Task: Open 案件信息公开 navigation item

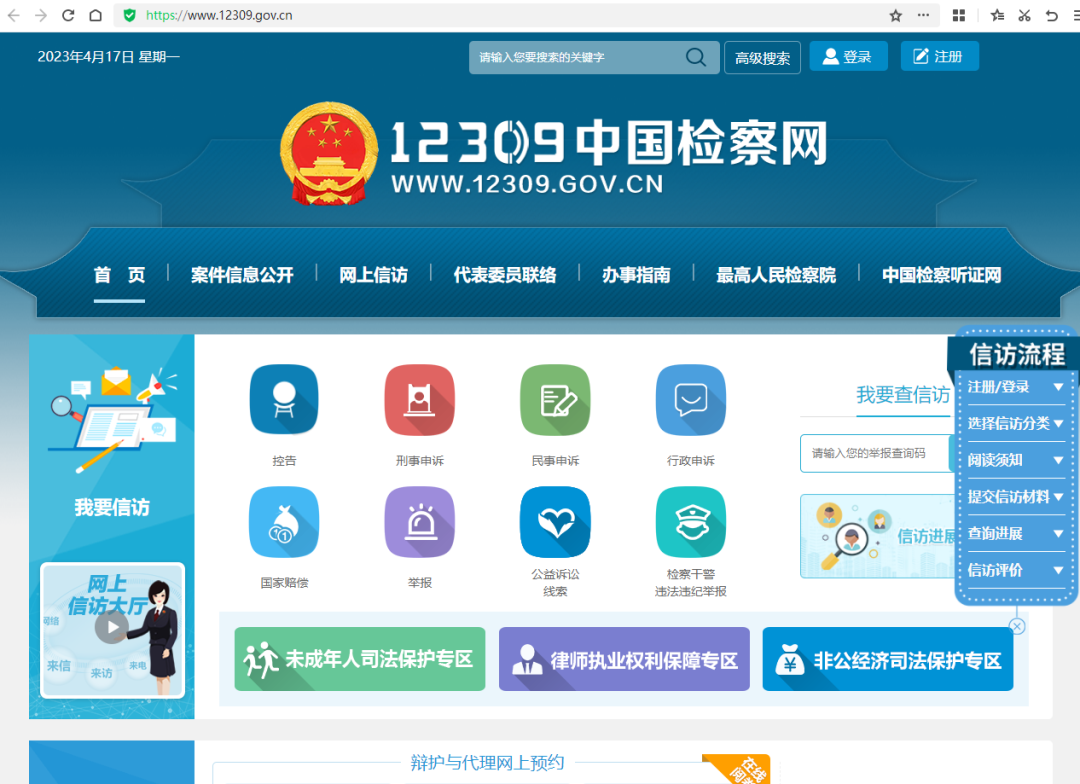Action: point(242,275)
